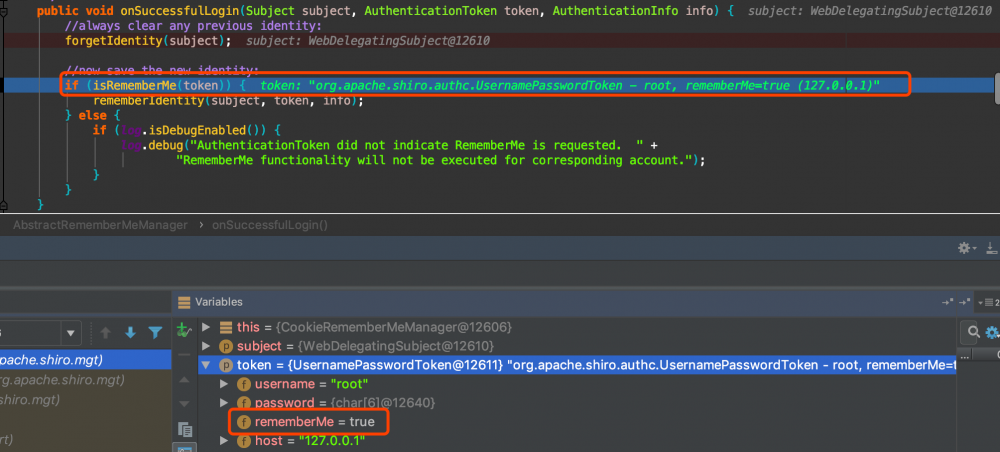Select the highlighted 'apache.shiro.mgt)' stack frame

coord(85,360)
